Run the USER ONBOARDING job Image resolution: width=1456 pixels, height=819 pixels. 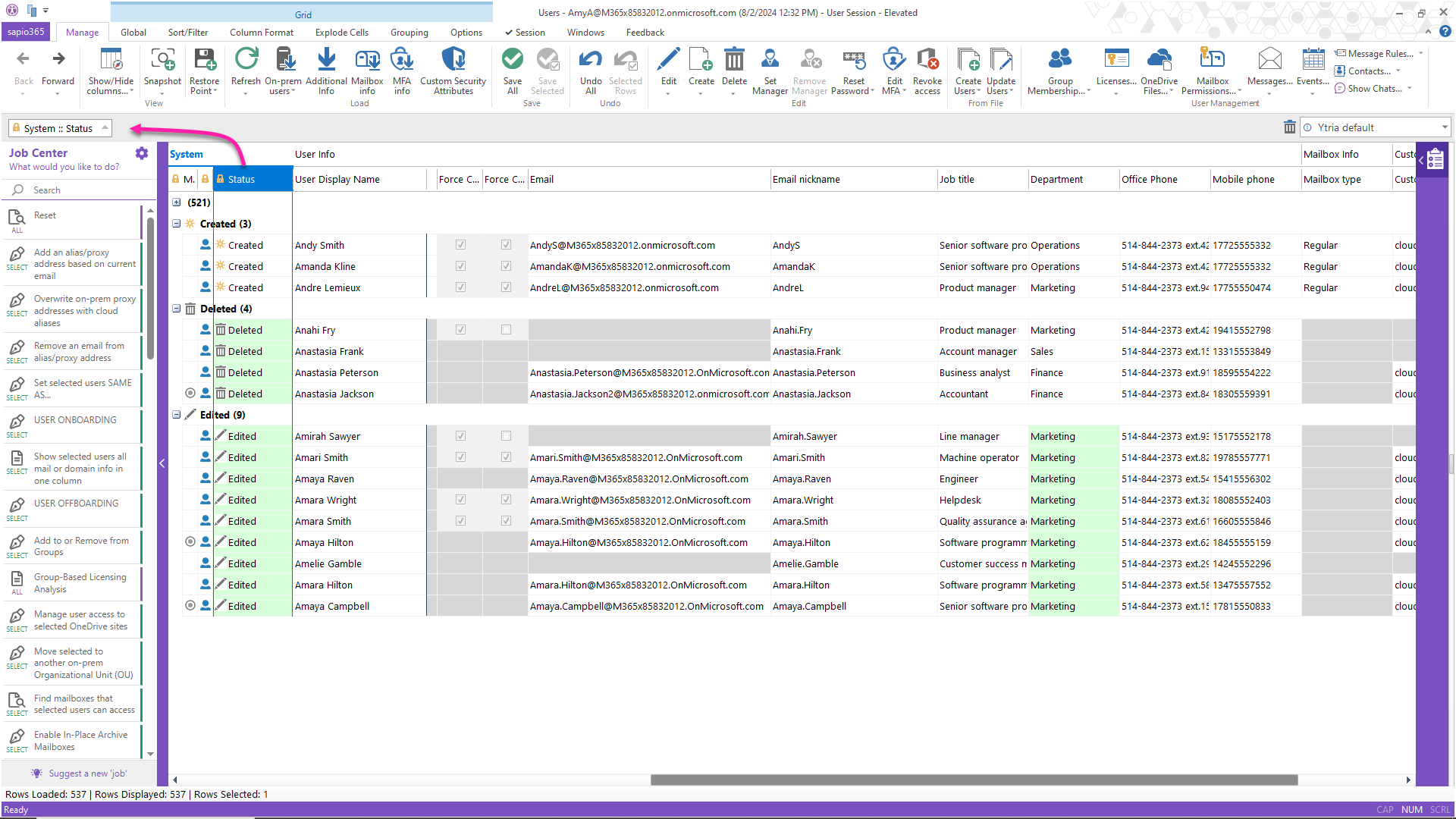72,425
